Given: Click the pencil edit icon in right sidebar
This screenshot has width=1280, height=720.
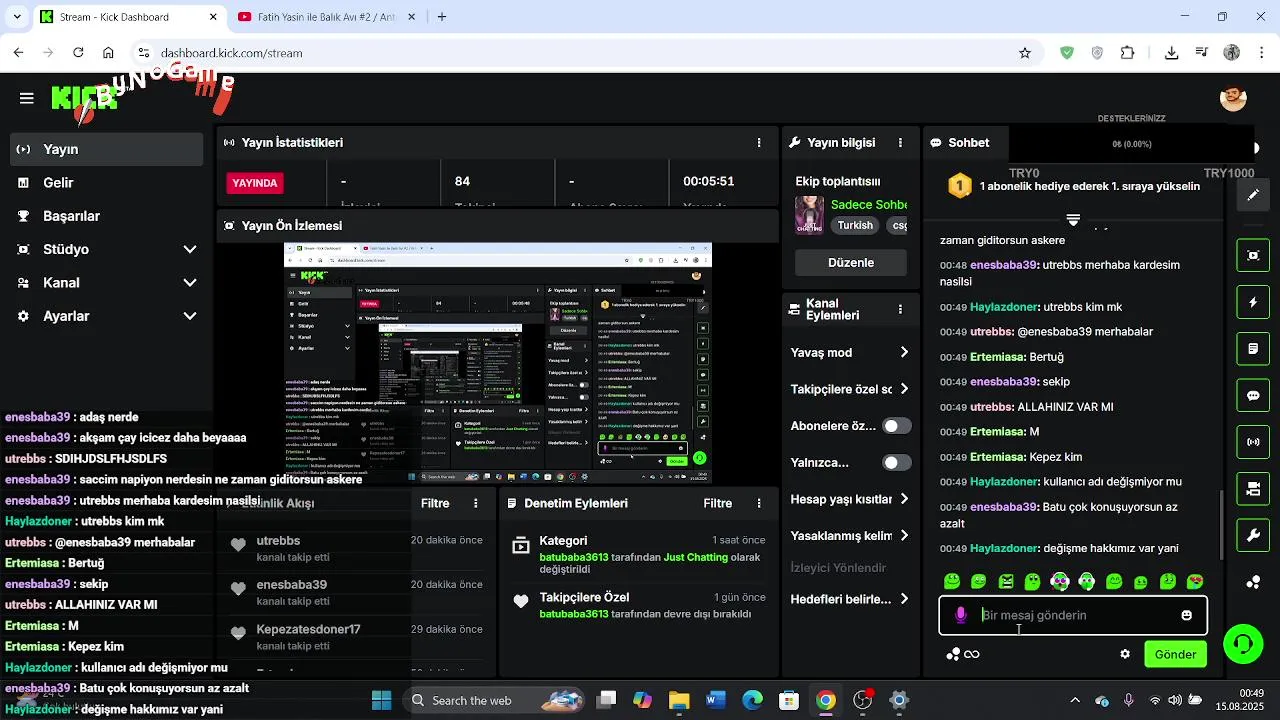Looking at the screenshot, I should tap(1253, 195).
